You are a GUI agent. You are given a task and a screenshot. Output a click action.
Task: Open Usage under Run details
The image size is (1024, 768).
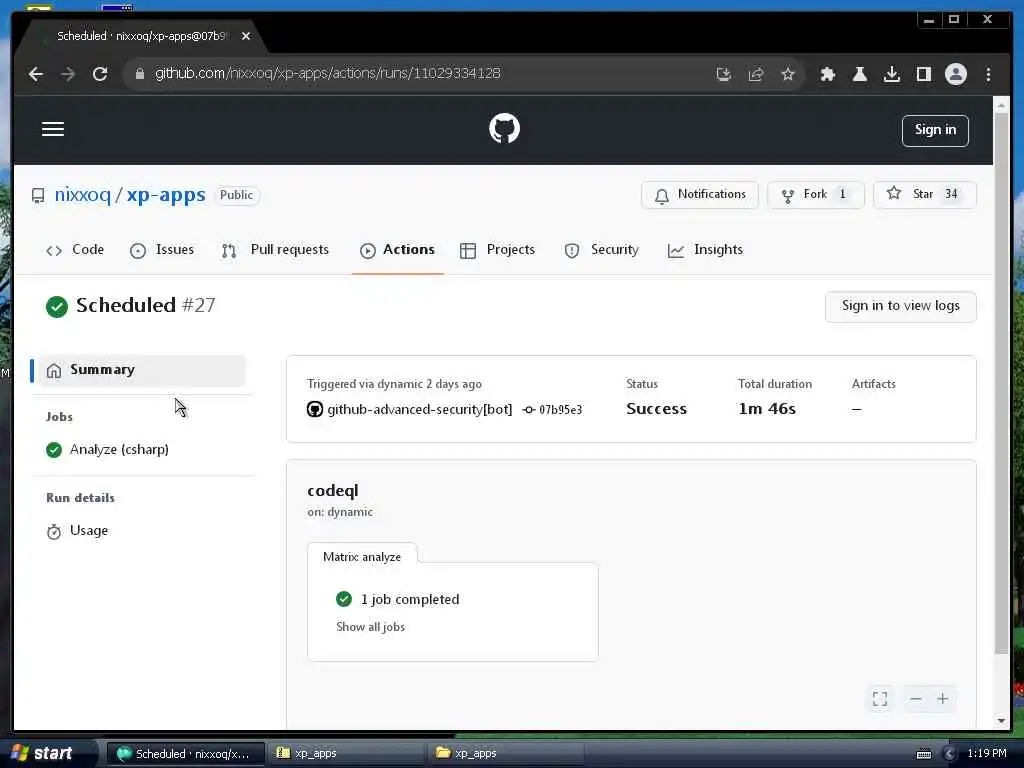coord(77,531)
